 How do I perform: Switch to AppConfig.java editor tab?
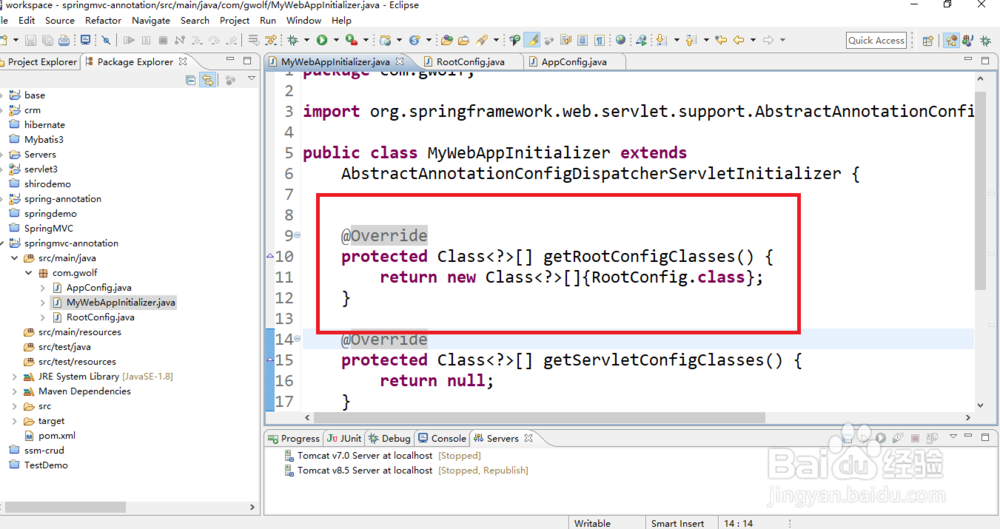(573, 62)
